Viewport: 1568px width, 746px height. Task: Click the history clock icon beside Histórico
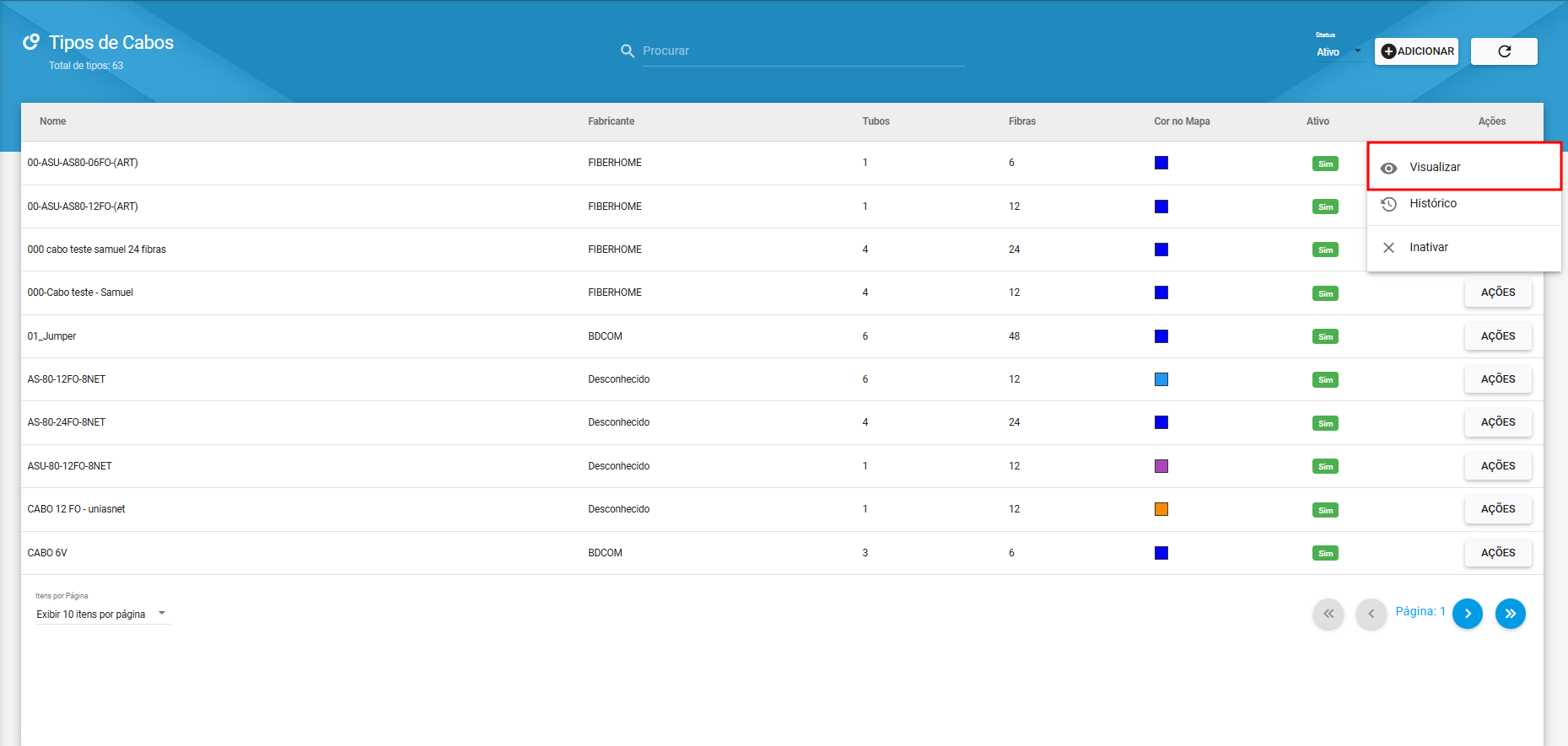click(1388, 204)
